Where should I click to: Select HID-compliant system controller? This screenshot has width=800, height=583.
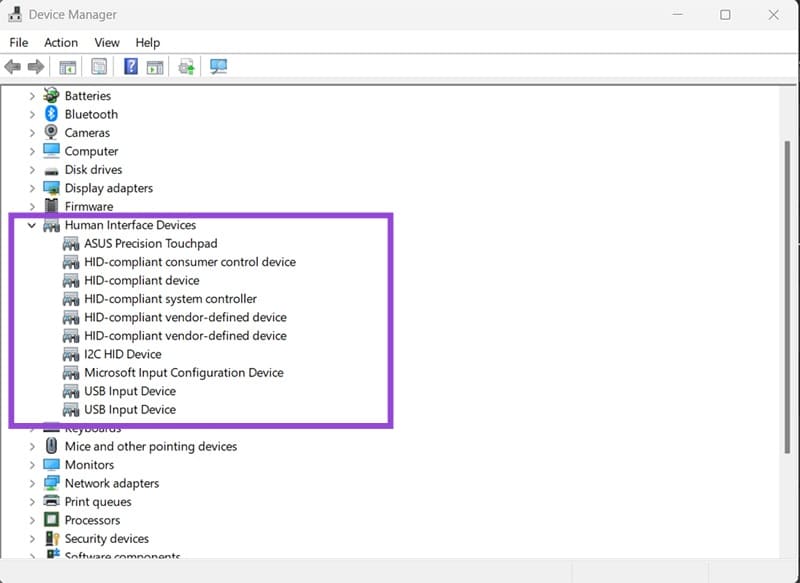[170, 298]
